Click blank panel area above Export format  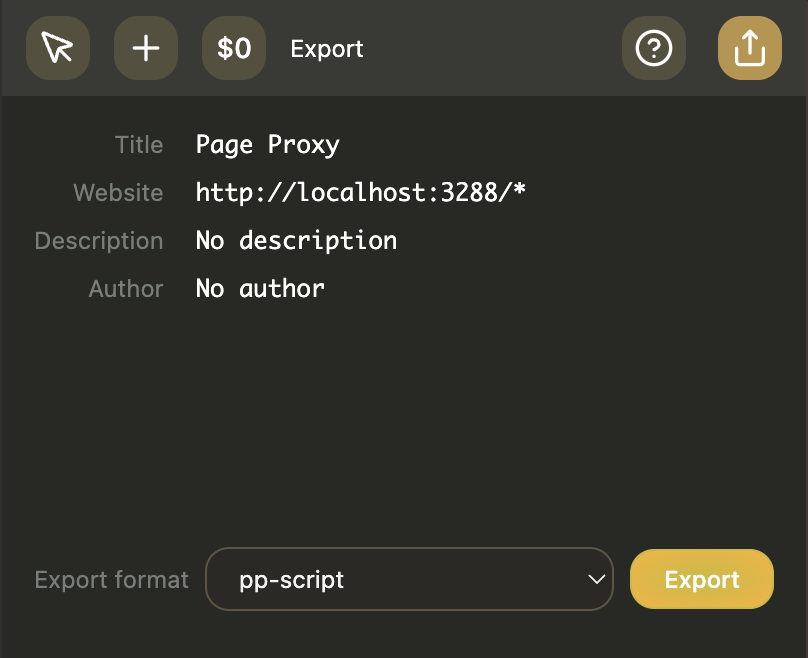click(x=400, y=430)
